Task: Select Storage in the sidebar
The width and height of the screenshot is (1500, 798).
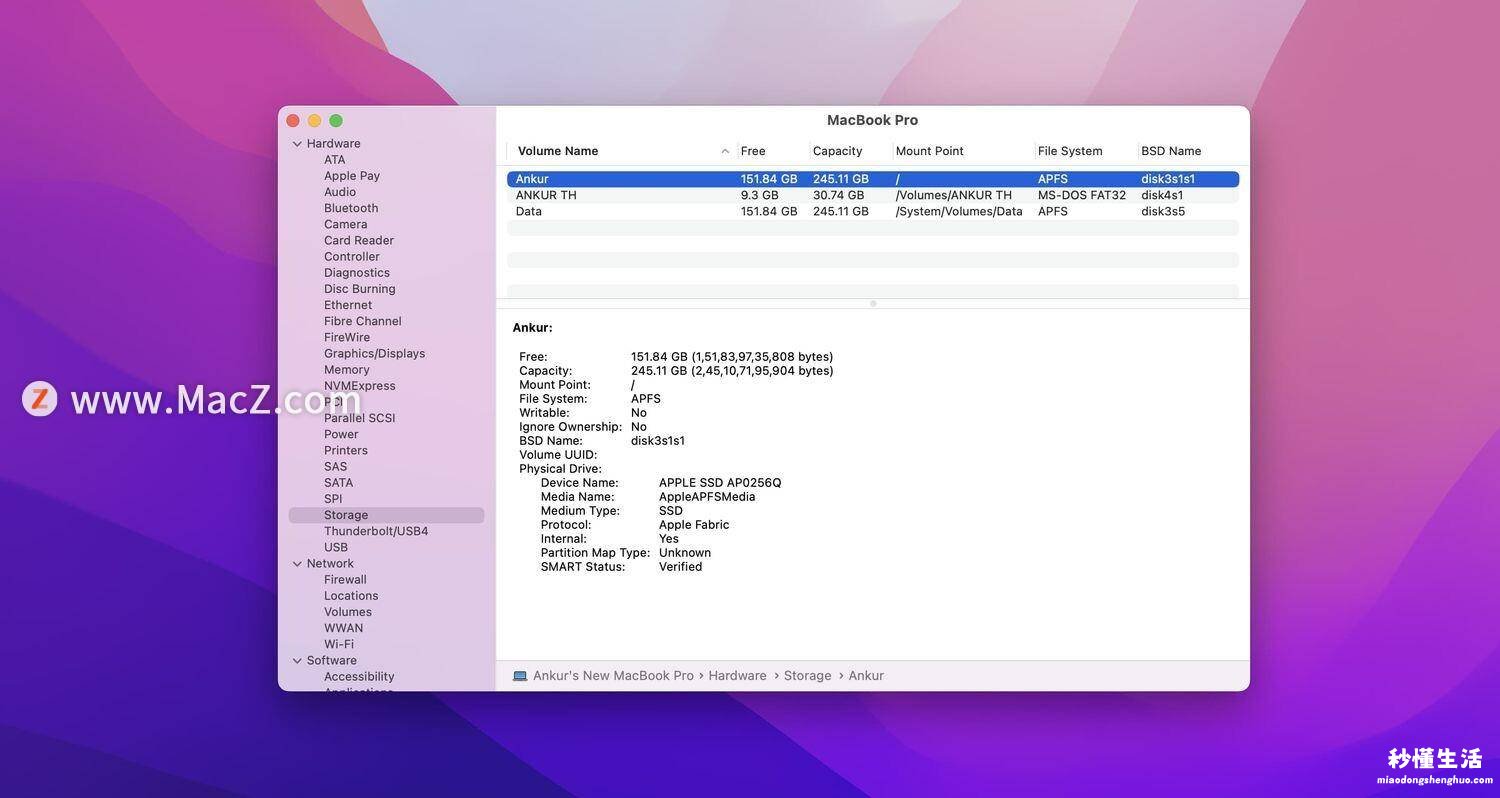Action: tap(386, 515)
